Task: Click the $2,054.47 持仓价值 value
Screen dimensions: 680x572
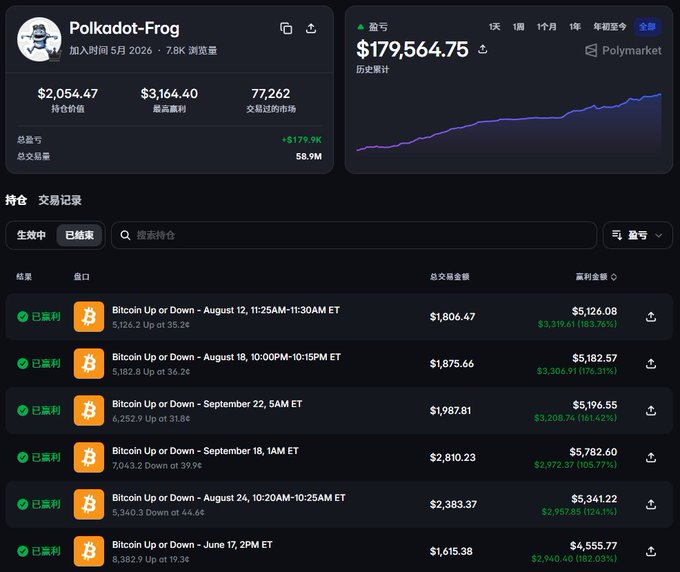Action: [68, 93]
